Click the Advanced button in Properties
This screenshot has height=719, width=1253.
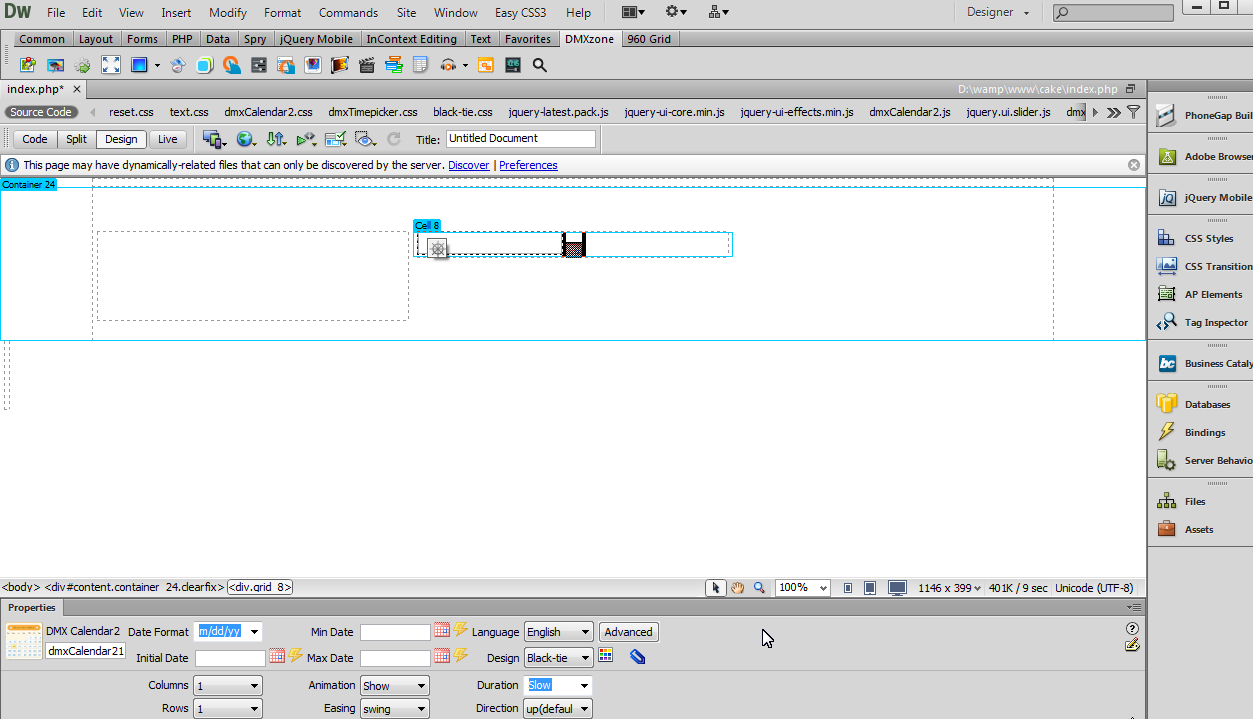click(628, 632)
